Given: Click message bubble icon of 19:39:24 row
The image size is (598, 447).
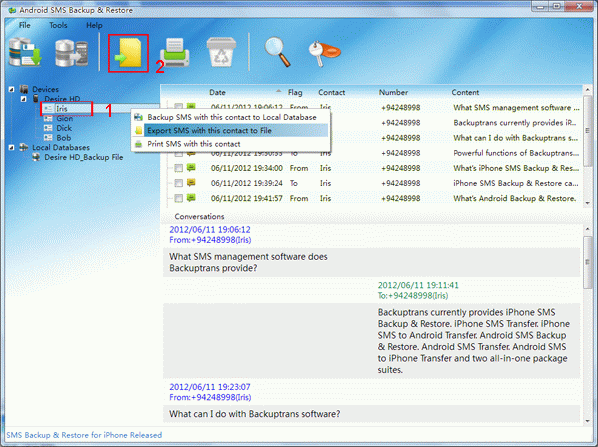Looking at the screenshot, I should 191,183.
